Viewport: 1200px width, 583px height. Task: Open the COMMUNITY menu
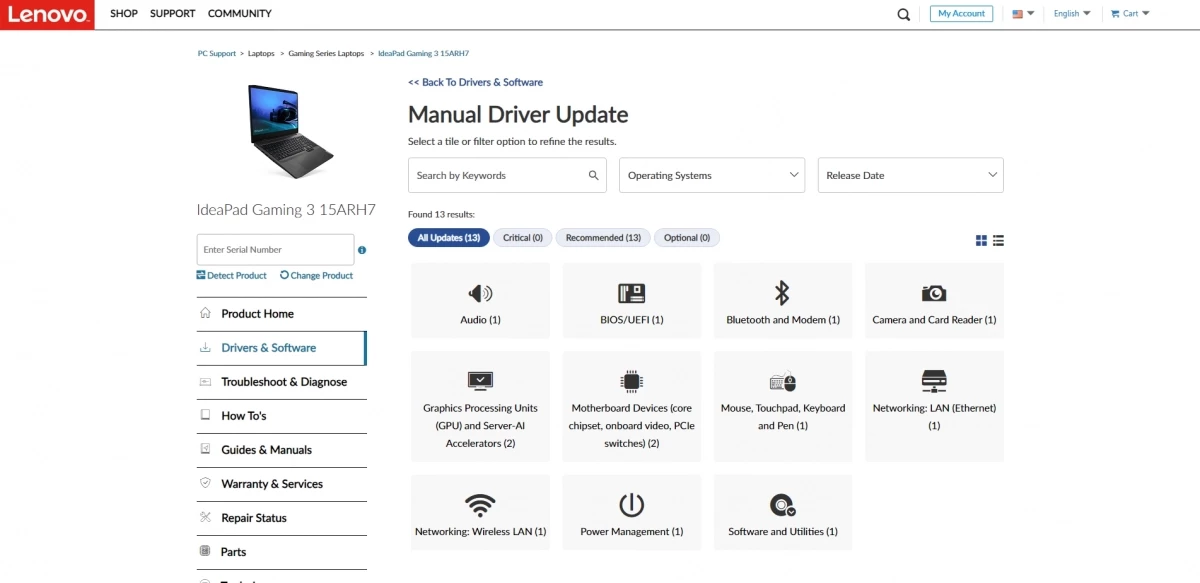pos(240,14)
